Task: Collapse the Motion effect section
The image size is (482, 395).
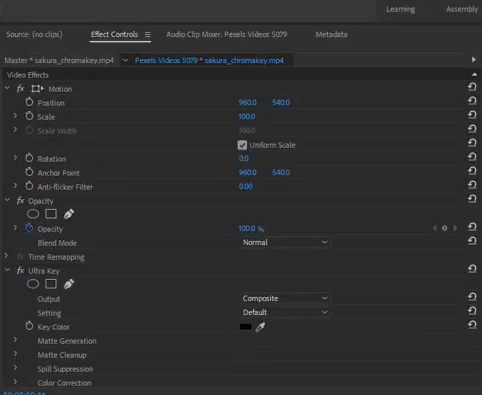Action: [x=7, y=88]
